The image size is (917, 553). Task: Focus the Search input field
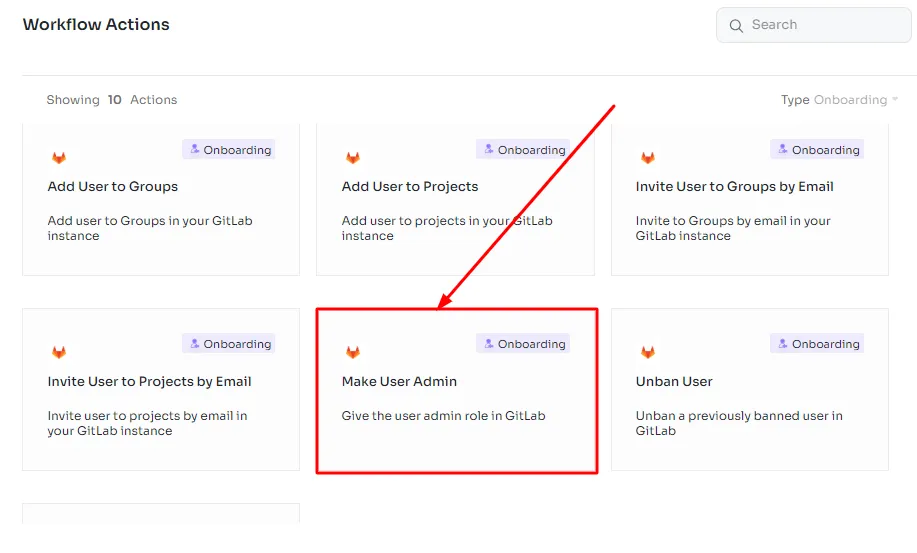[813, 25]
